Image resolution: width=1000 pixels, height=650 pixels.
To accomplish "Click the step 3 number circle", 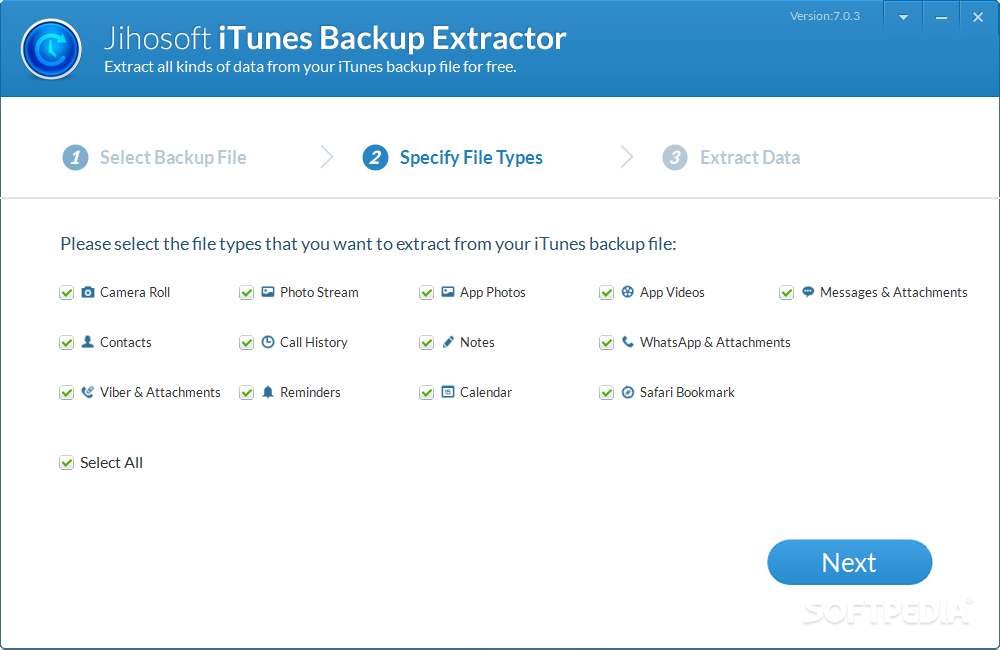I will coord(675,158).
